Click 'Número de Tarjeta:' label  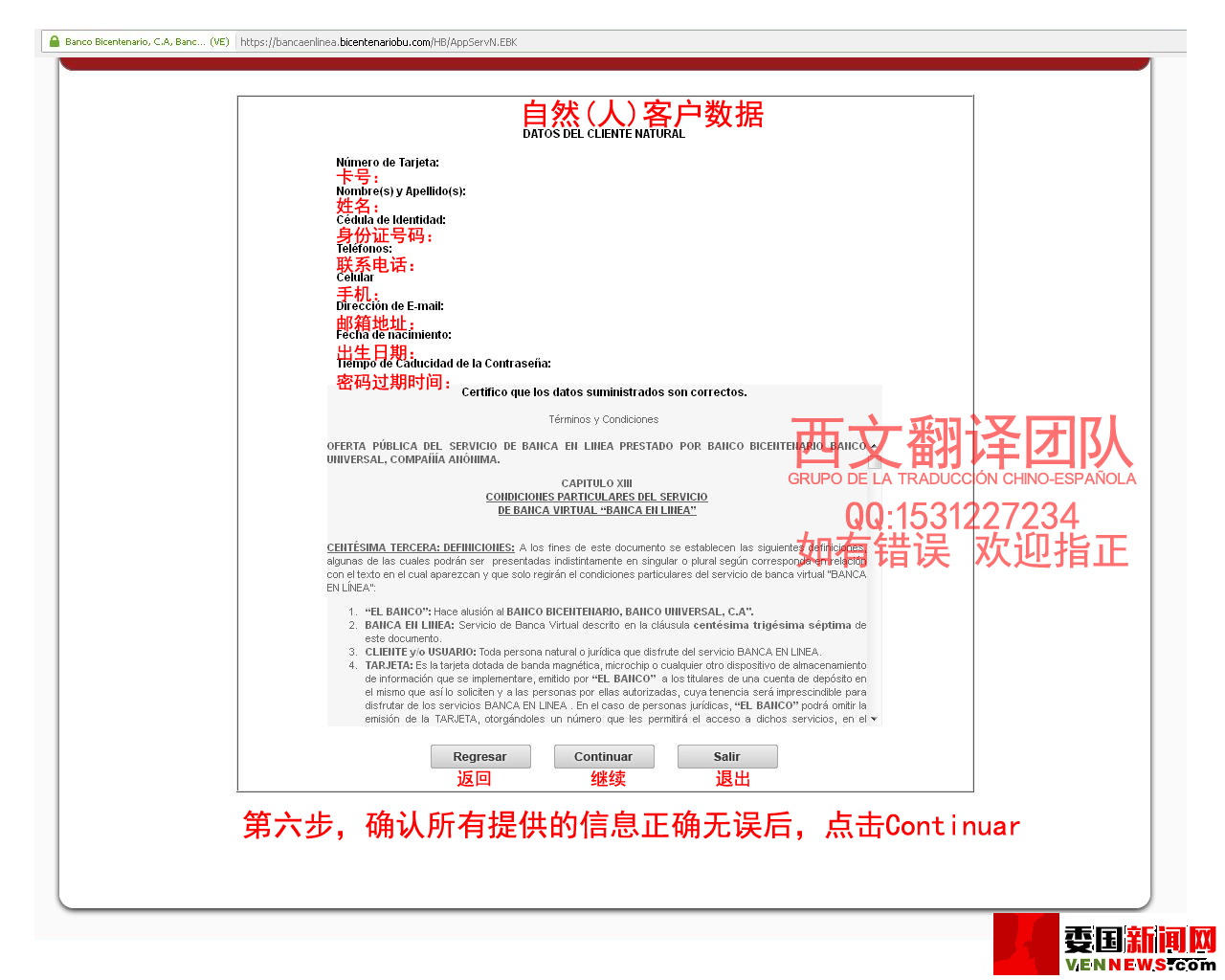(x=388, y=163)
